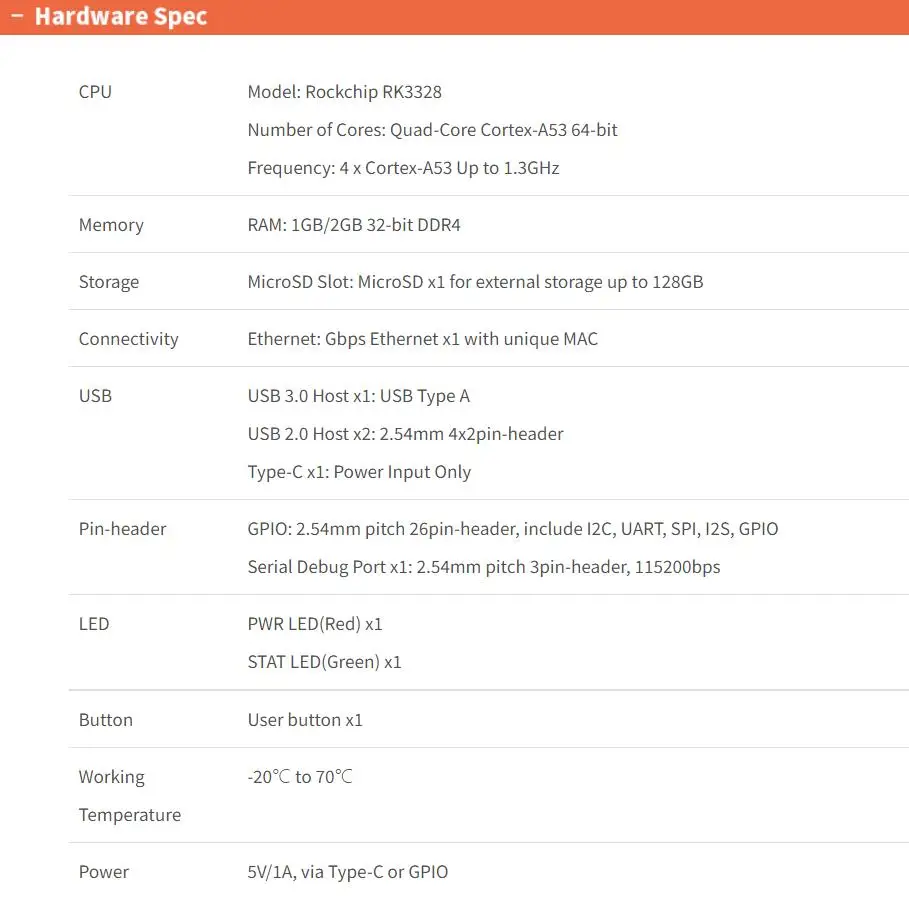Screen dimensions: 909x909
Task: Click the Pin-header row label
Action: coord(122,529)
